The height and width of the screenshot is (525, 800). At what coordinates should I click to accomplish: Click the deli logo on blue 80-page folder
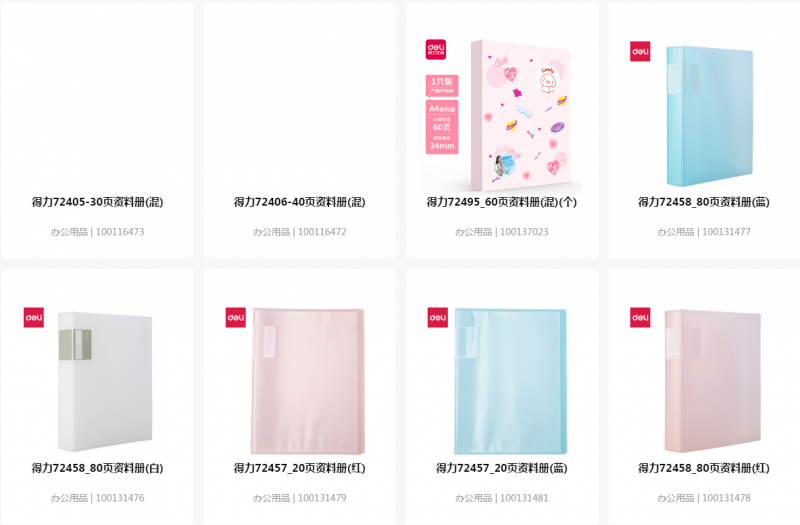[640, 51]
